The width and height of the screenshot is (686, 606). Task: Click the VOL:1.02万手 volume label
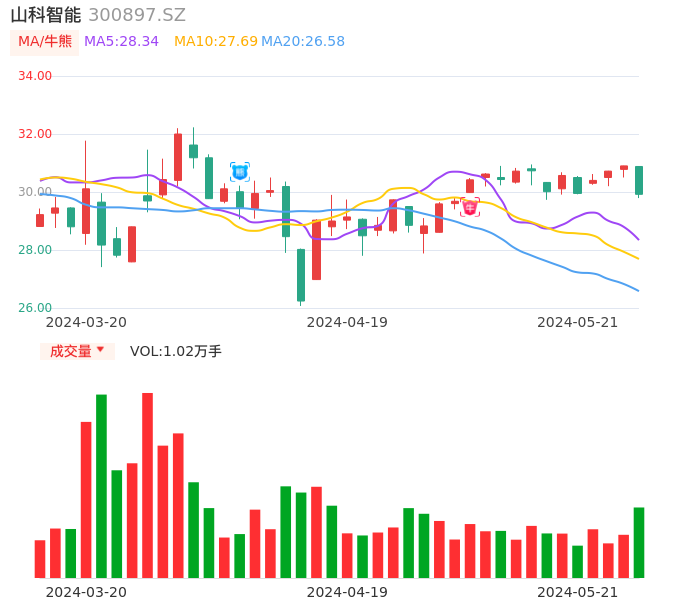click(x=176, y=351)
